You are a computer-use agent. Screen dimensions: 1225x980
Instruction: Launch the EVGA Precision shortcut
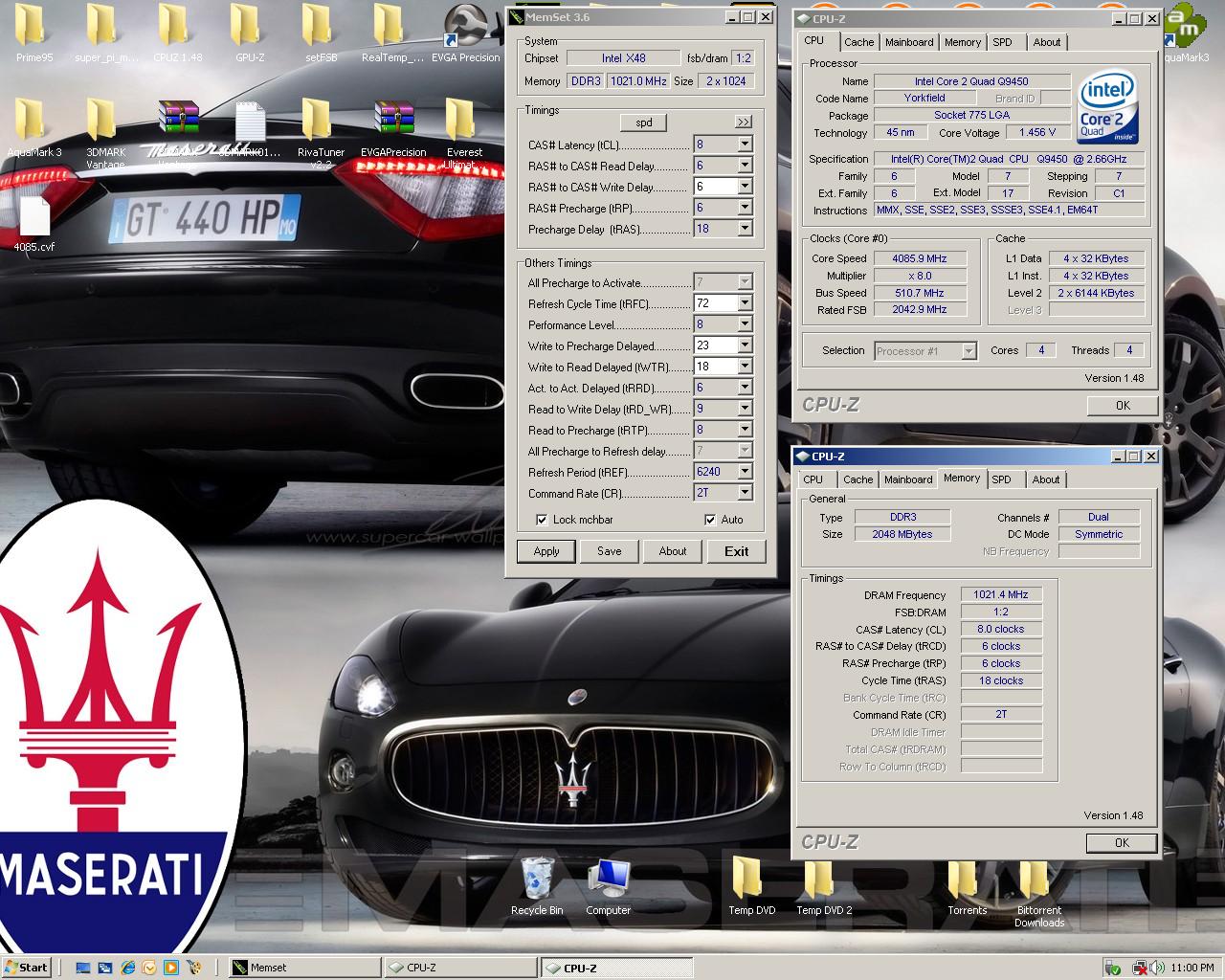pyautogui.click(x=465, y=26)
